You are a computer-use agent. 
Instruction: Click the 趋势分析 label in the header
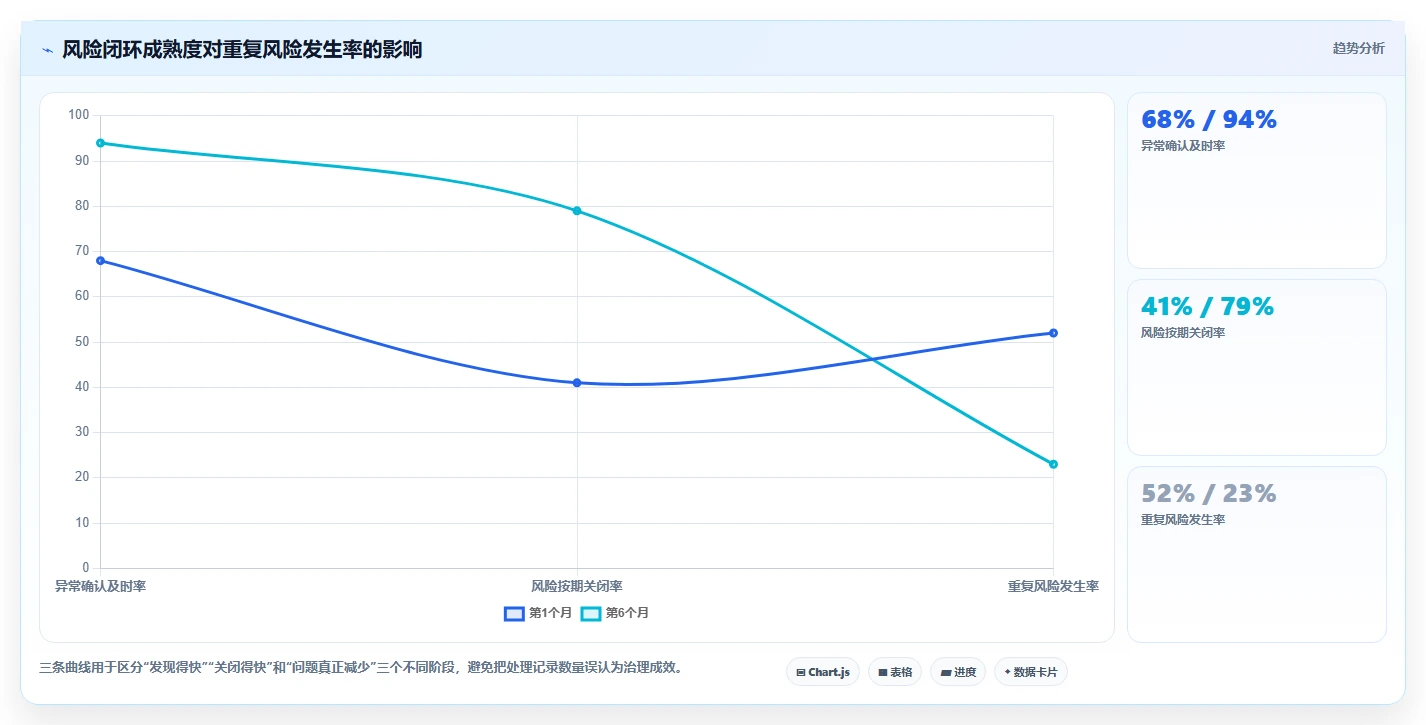(x=1358, y=48)
